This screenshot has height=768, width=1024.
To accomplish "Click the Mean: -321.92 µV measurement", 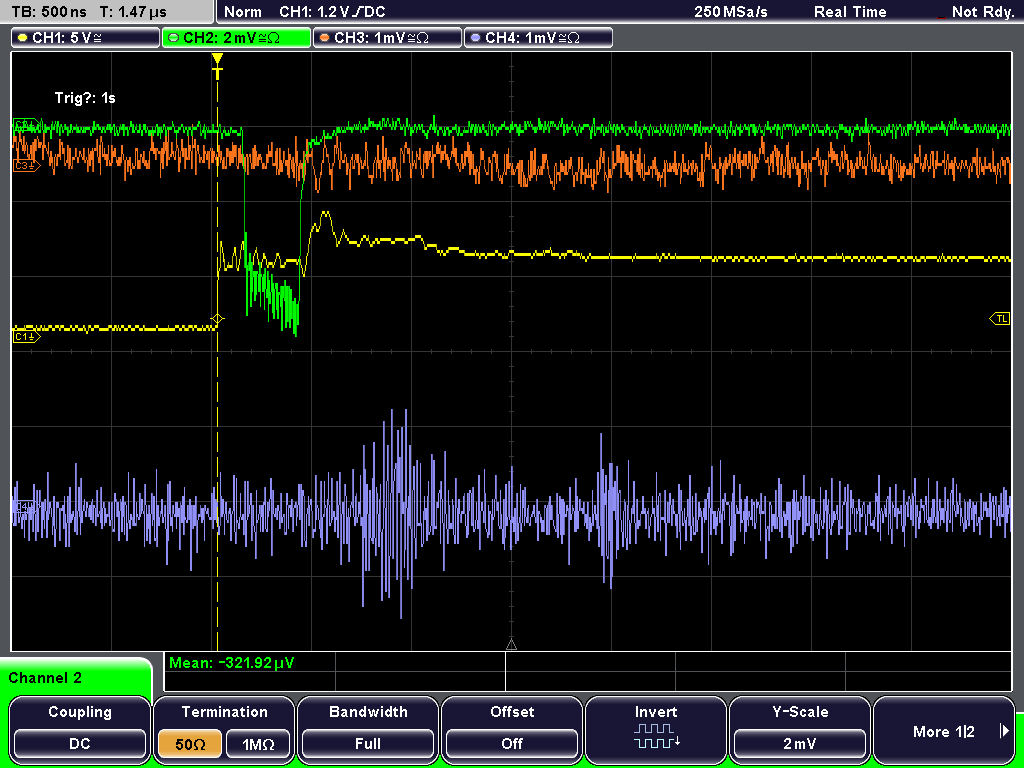I will coord(232,663).
